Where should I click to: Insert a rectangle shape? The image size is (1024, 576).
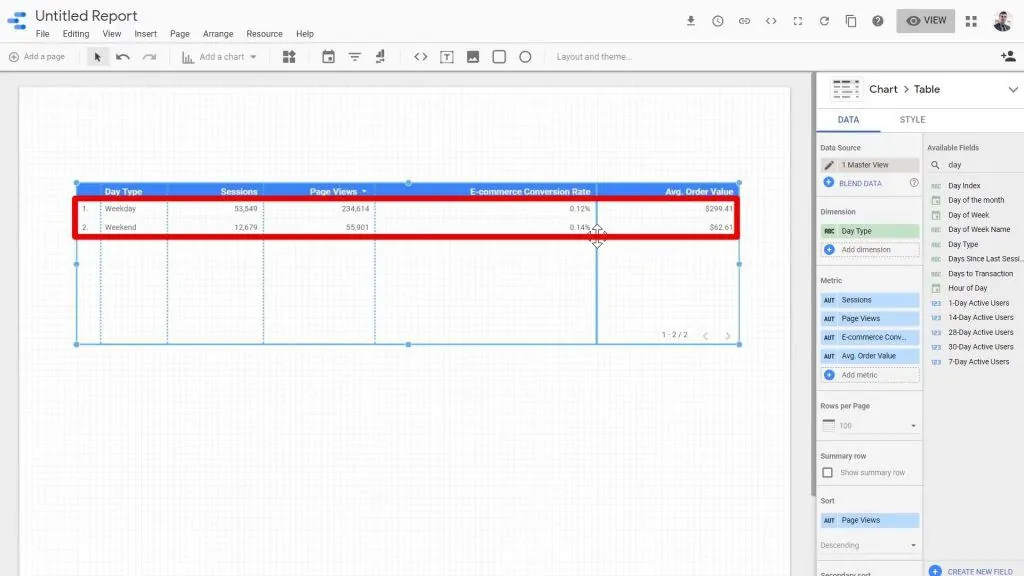click(498, 57)
